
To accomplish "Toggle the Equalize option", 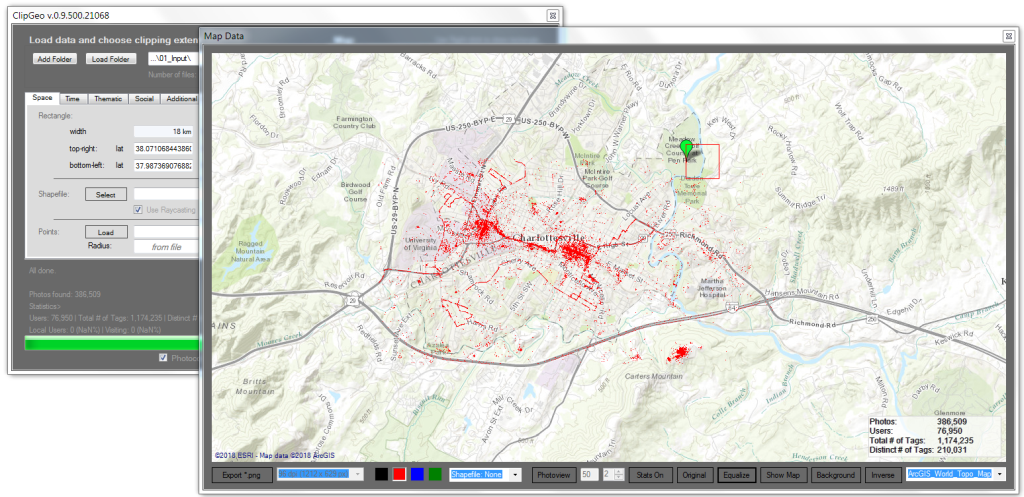I will point(735,474).
